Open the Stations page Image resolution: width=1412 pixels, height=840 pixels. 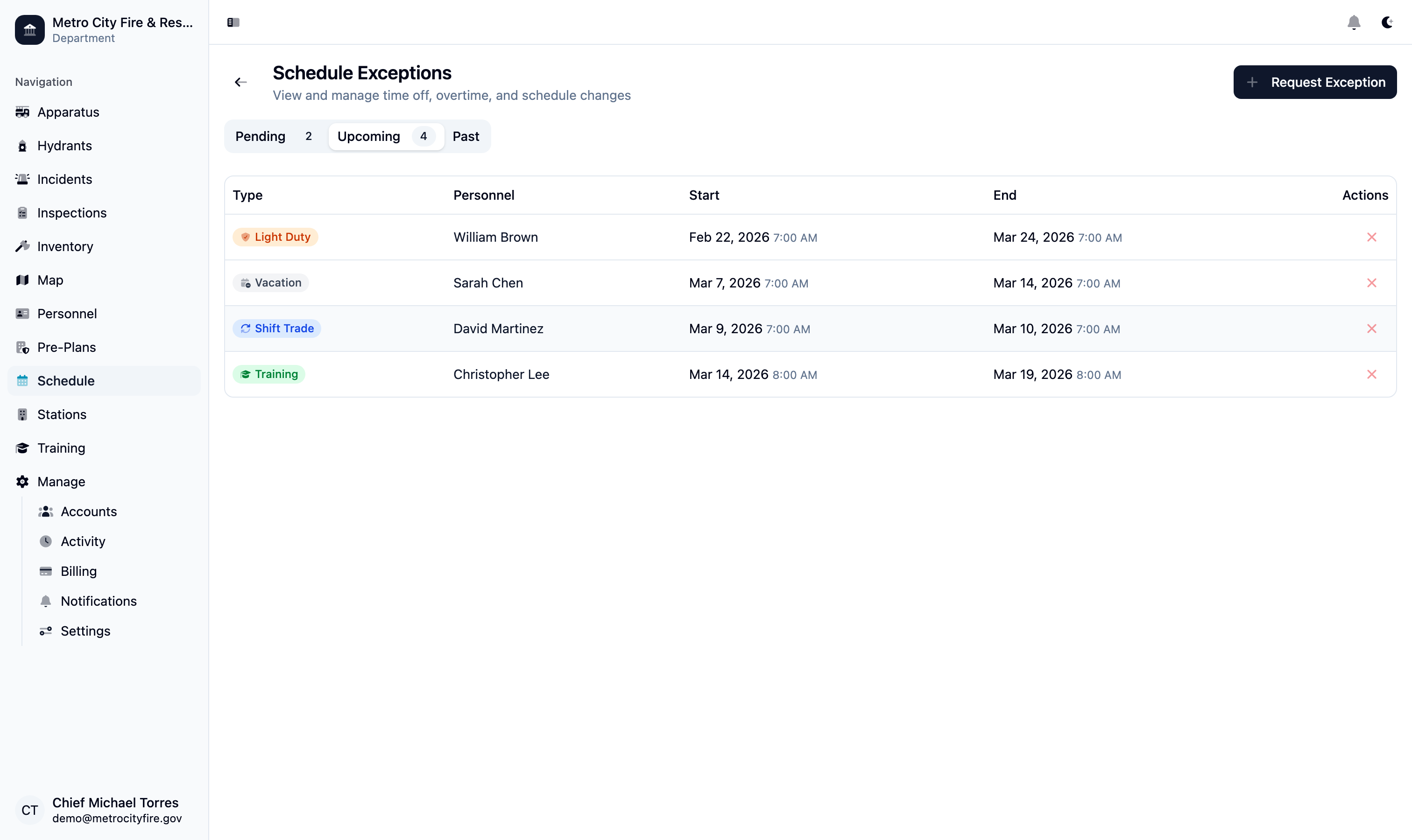point(61,414)
